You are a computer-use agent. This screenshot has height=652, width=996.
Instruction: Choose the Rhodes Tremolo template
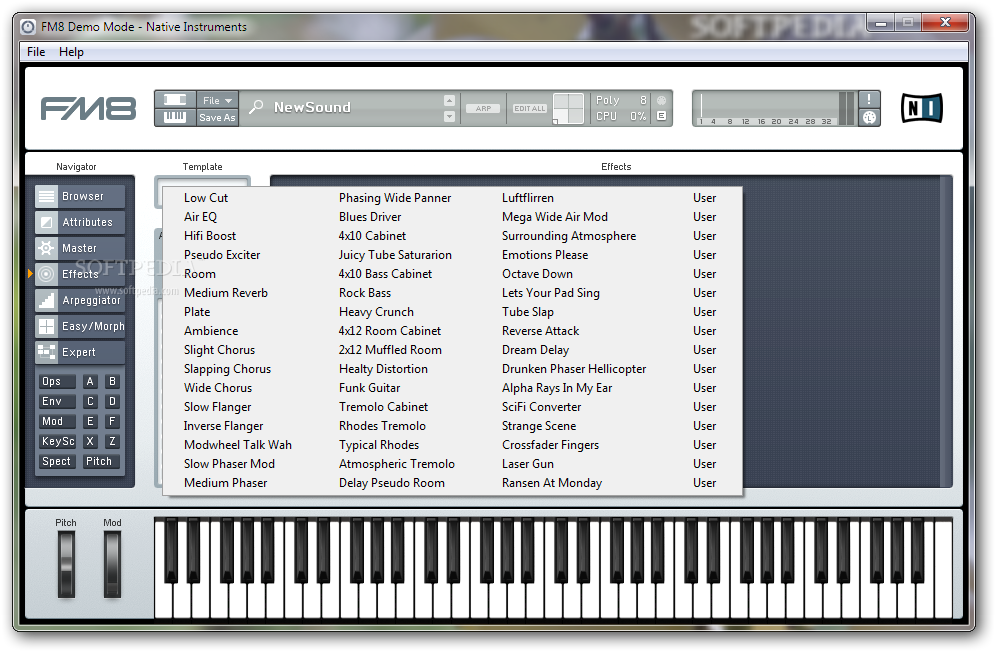[382, 426]
